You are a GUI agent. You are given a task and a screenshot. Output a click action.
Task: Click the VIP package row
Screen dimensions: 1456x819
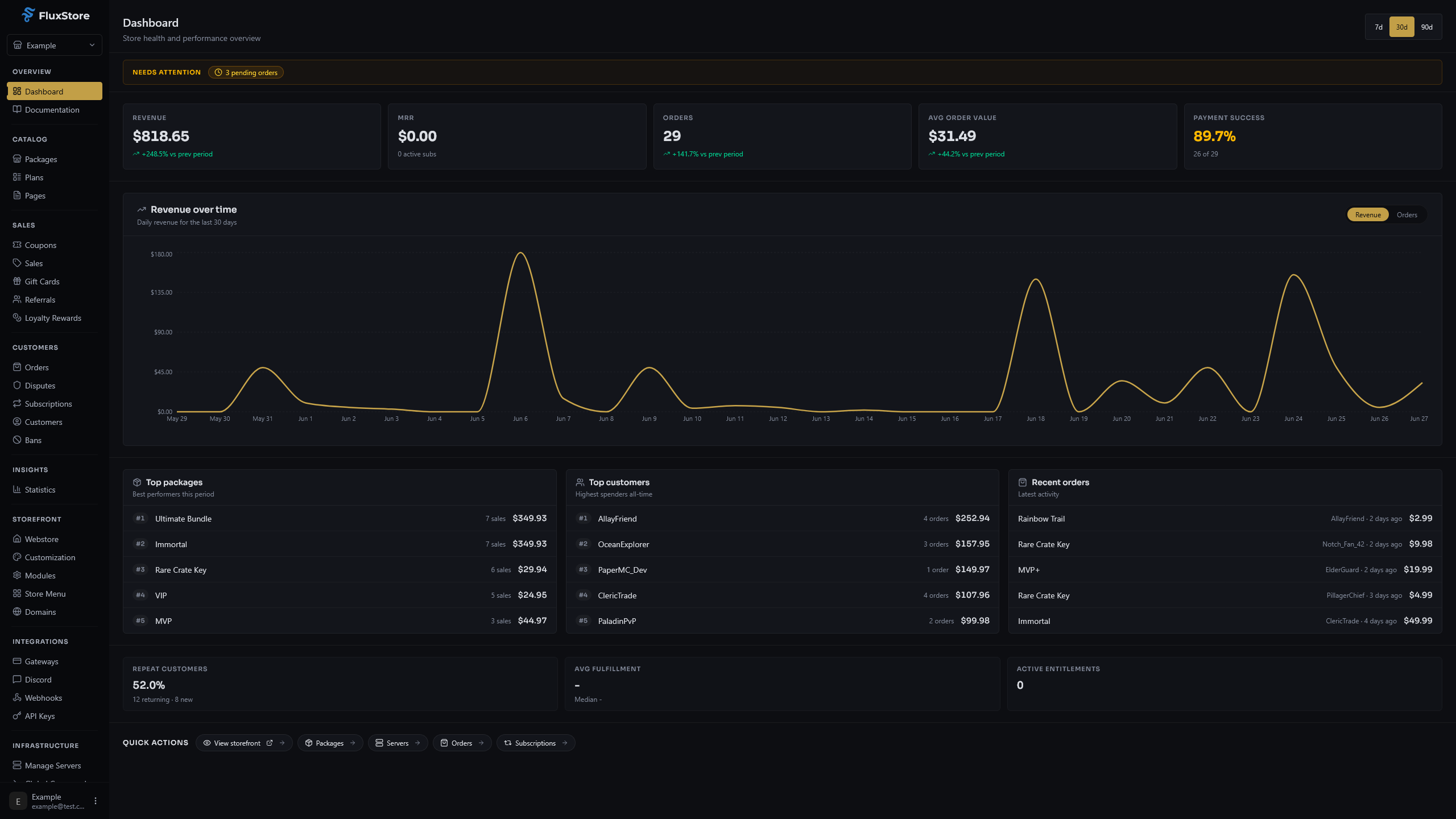tap(340, 595)
